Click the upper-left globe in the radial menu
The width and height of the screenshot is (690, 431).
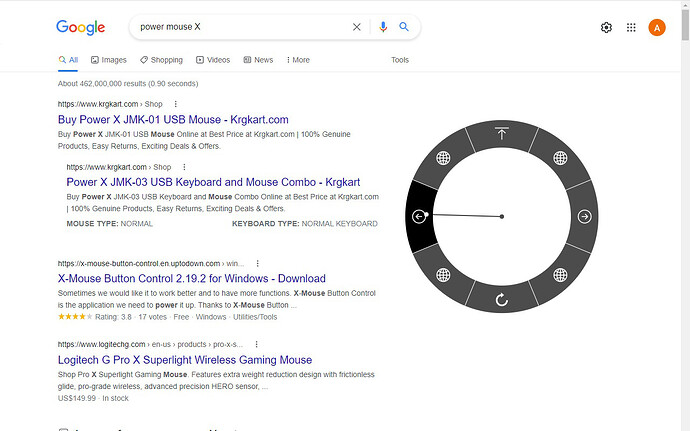pos(443,158)
